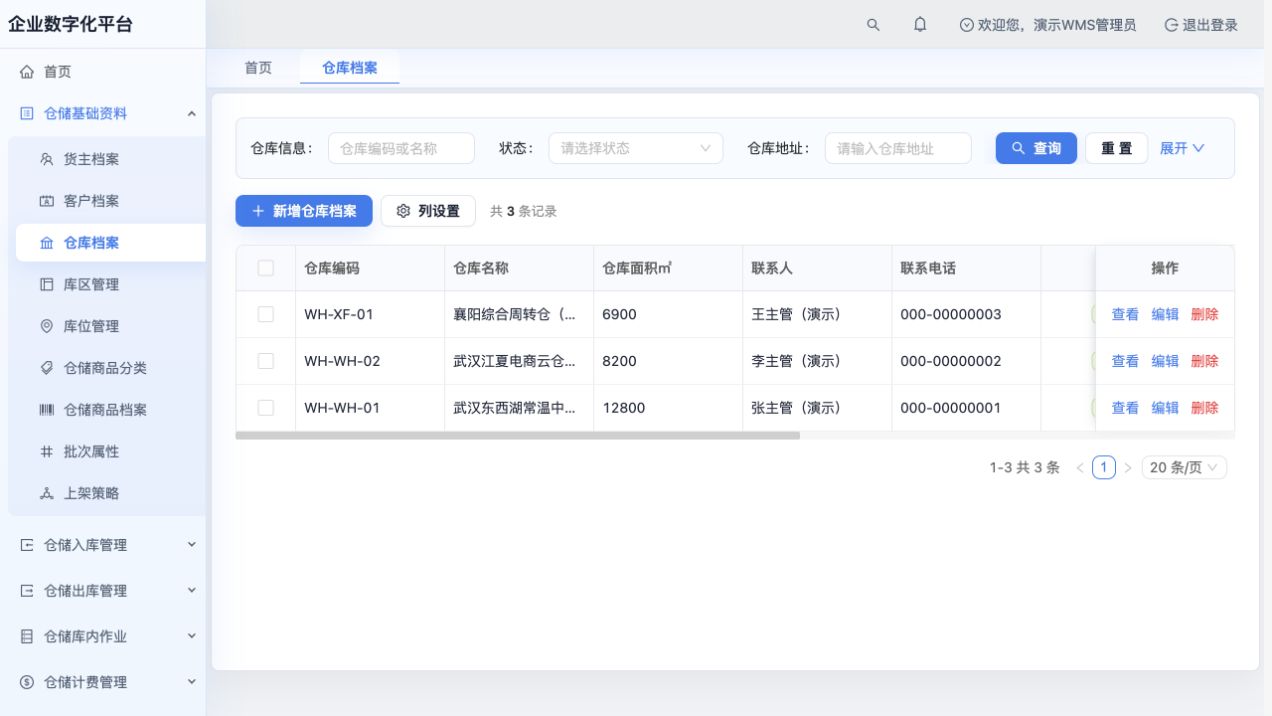Click the 仓储计费管理 dollar icon

pos(27,682)
